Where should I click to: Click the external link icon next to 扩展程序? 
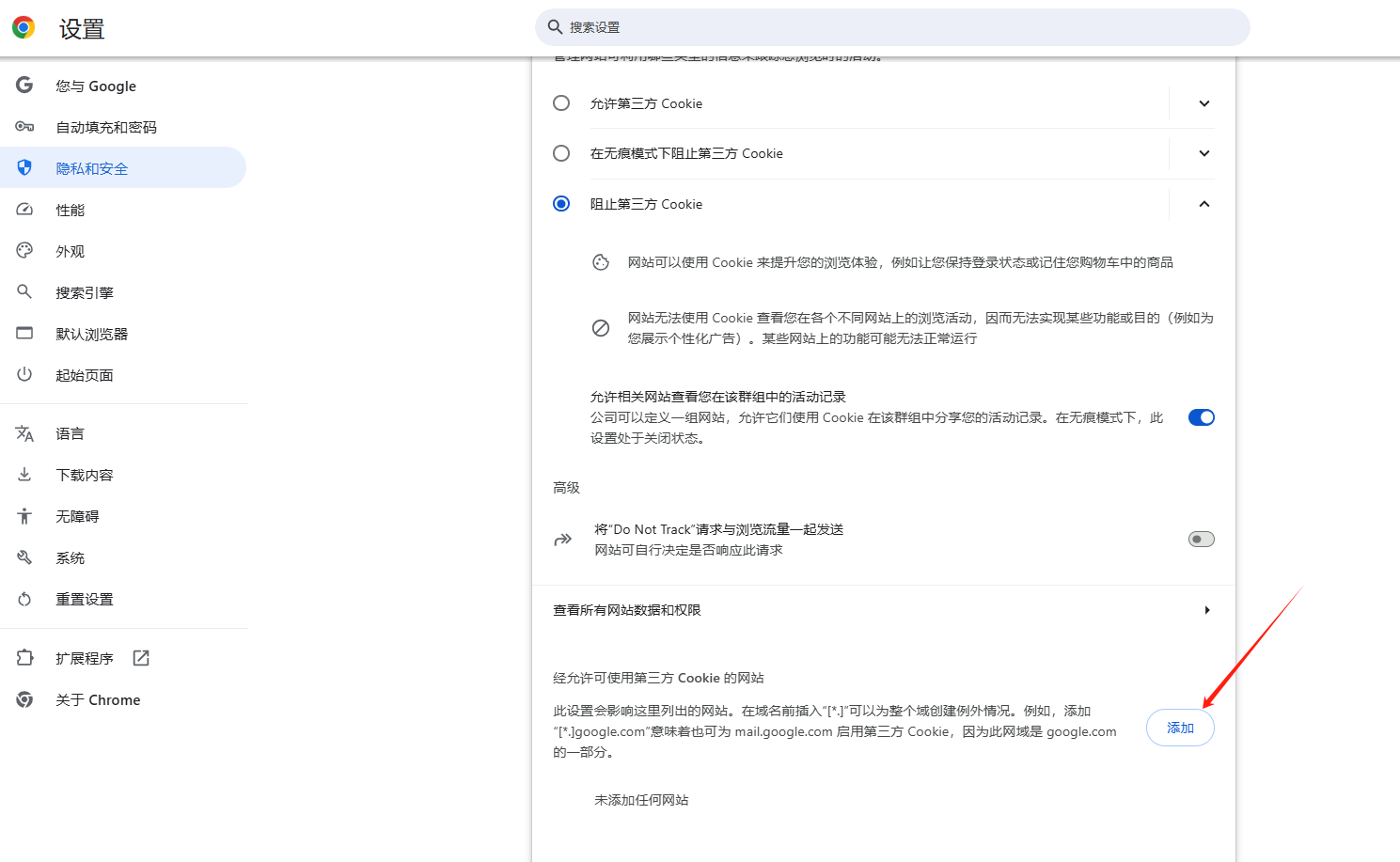pyautogui.click(x=141, y=658)
